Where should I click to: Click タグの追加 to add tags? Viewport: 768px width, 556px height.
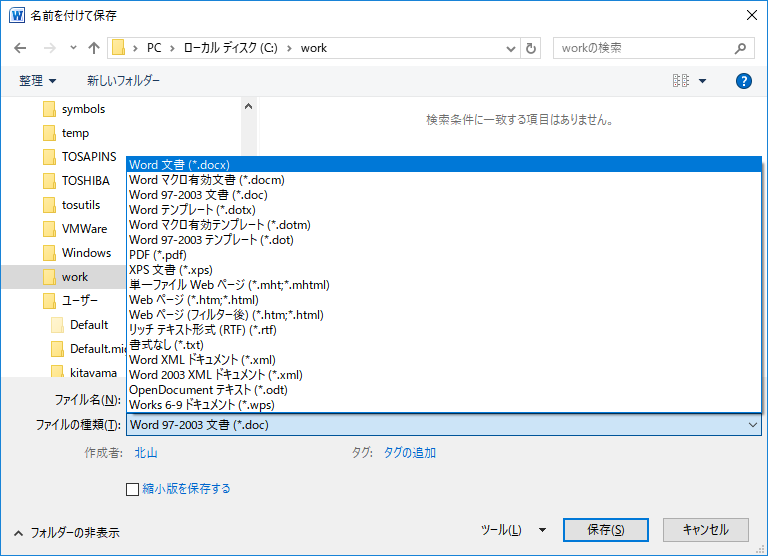pos(409,453)
